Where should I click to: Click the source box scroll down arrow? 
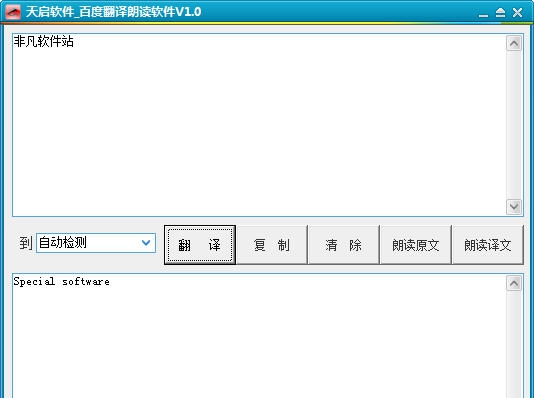(514, 207)
